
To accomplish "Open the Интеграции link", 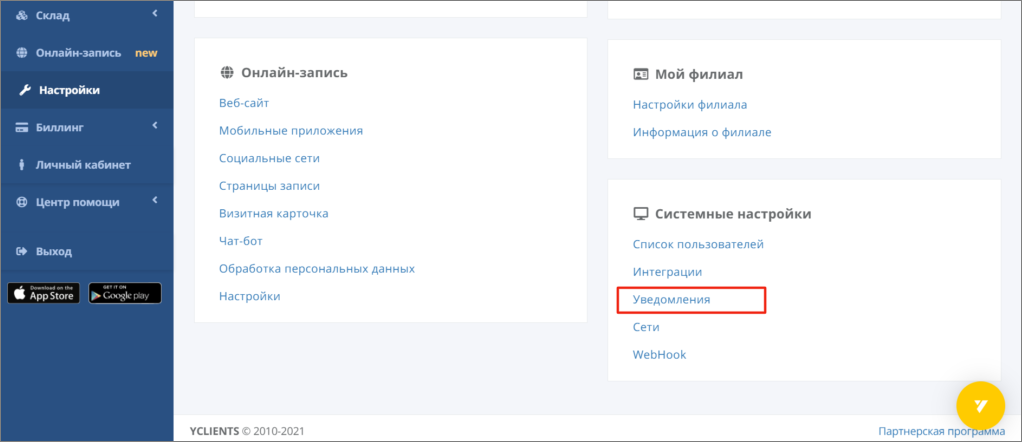I will tap(667, 272).
